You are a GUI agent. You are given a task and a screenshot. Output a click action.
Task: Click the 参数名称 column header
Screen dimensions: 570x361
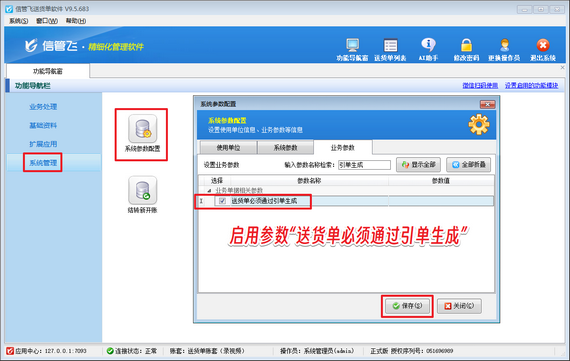[x=309, y=181]
